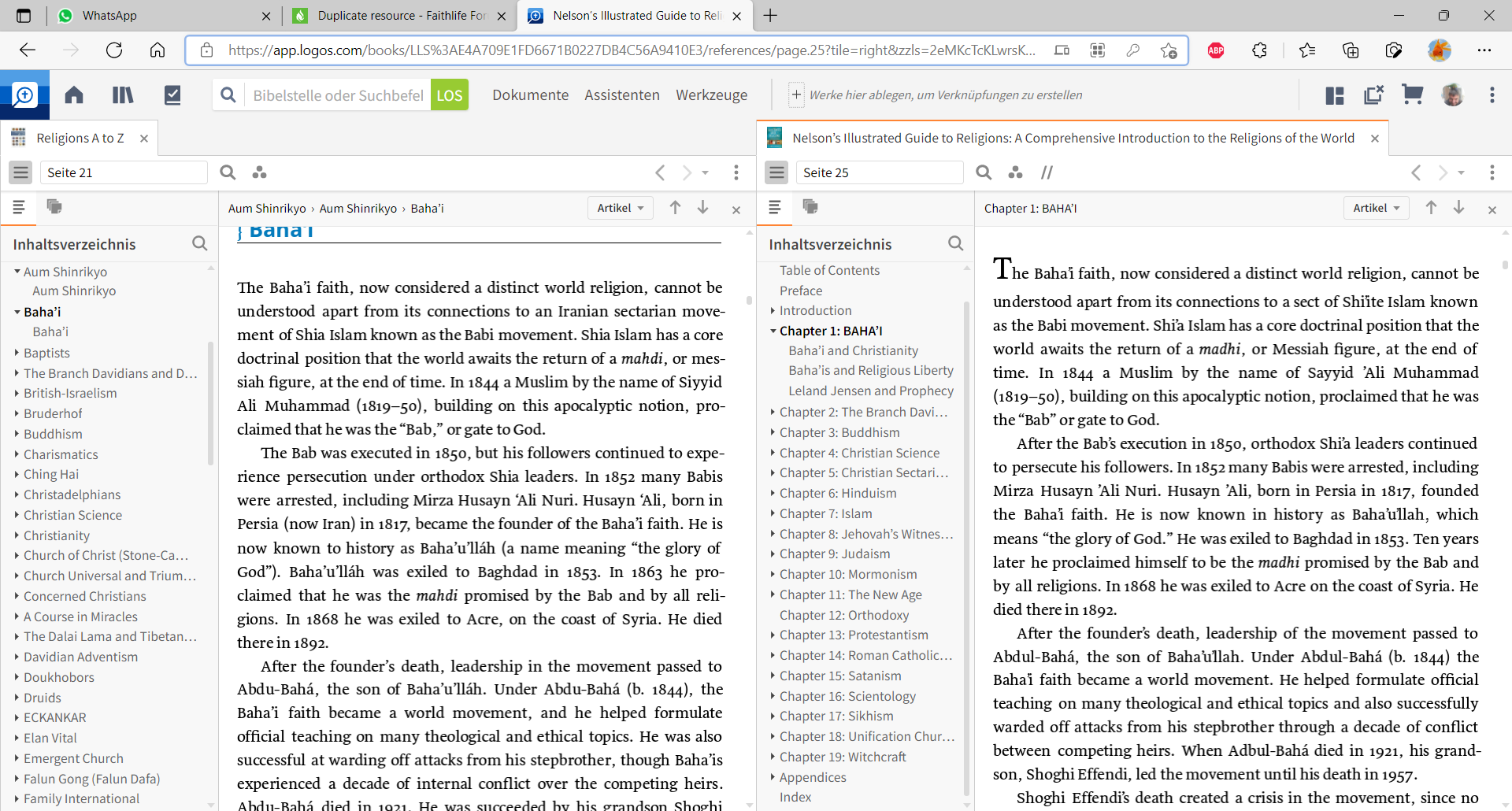Show right sidebar stacked pages view
The width and height of the screenshot is (1512, 811).
tap(810, 206)
